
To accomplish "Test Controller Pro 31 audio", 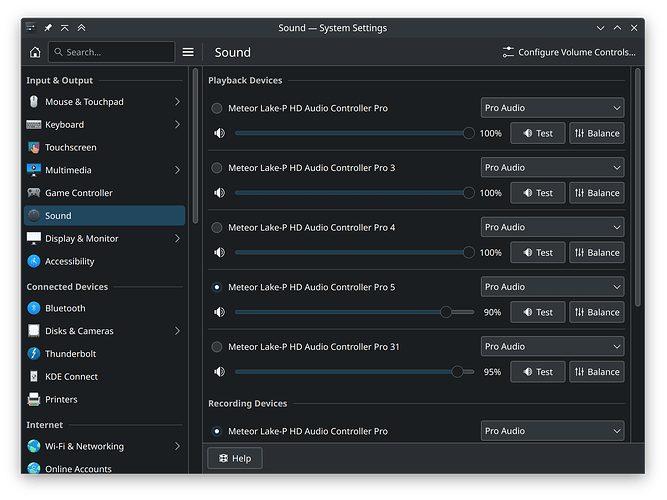I will point(538,372).
